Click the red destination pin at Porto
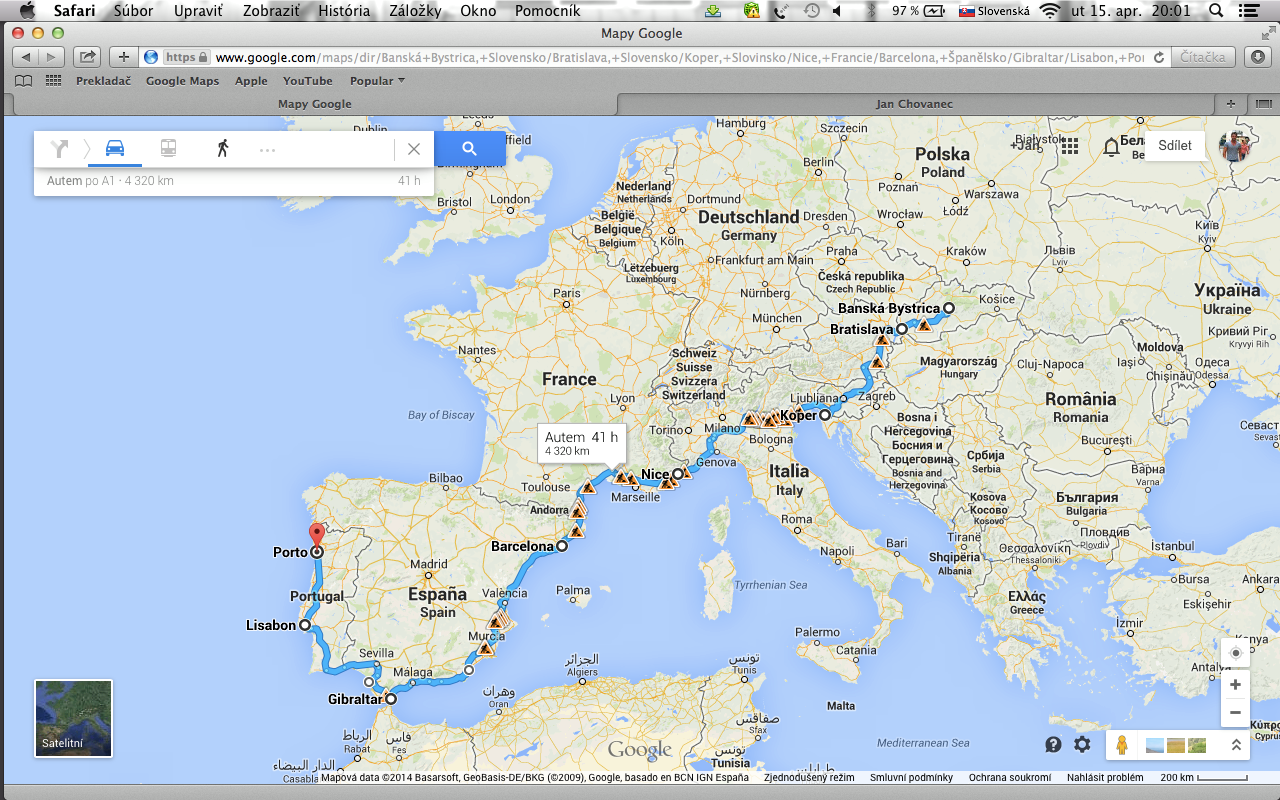The height and width of the screenshot is (800, 1280). click(x=316, y=536)
